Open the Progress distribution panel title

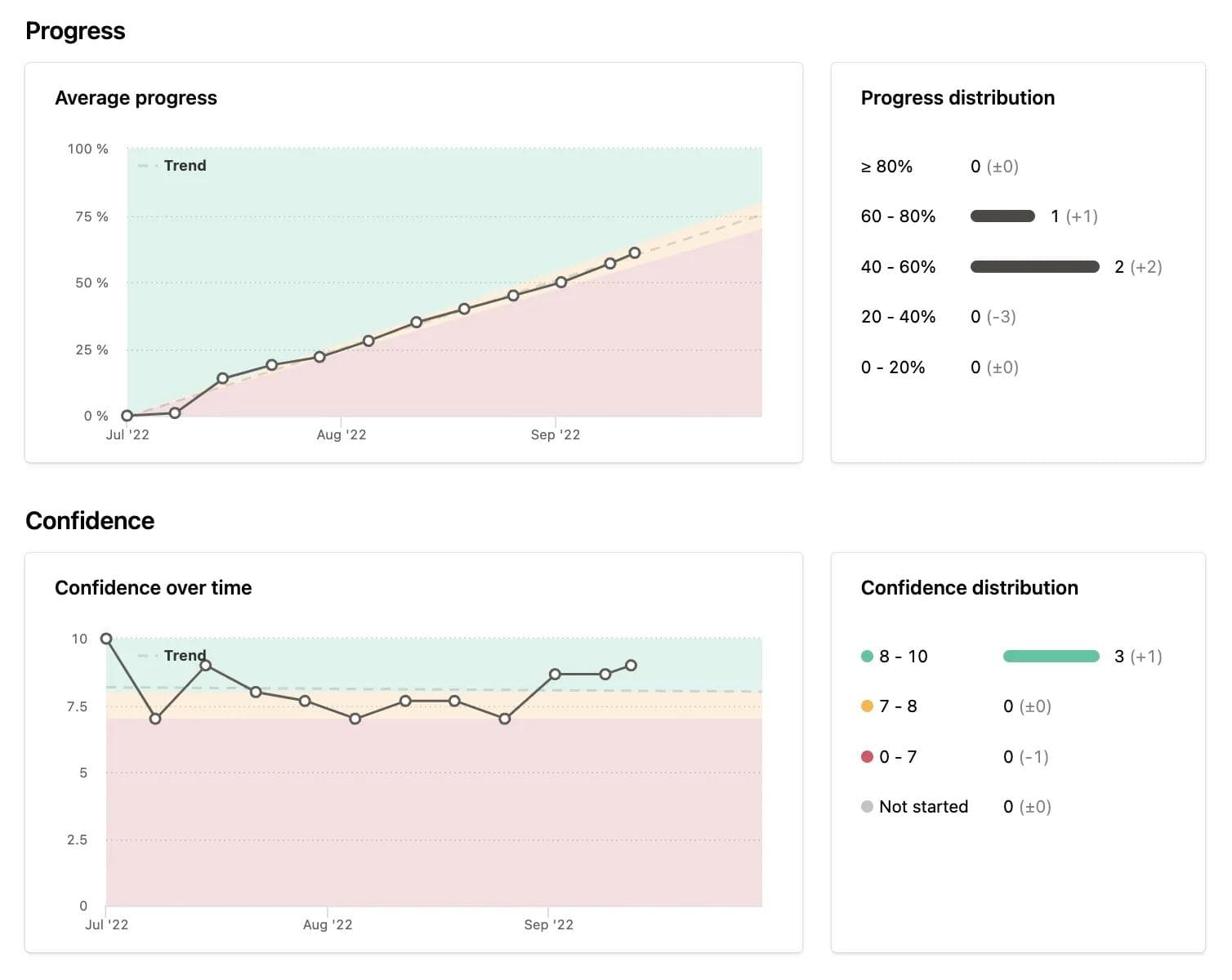click(957, 97)
